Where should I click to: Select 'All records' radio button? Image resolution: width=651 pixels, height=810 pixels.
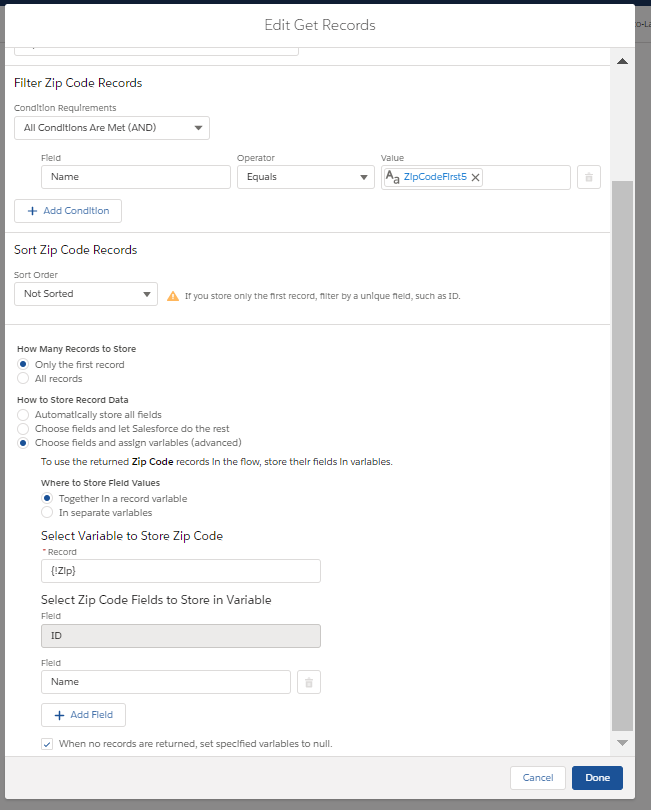[24, 379]
